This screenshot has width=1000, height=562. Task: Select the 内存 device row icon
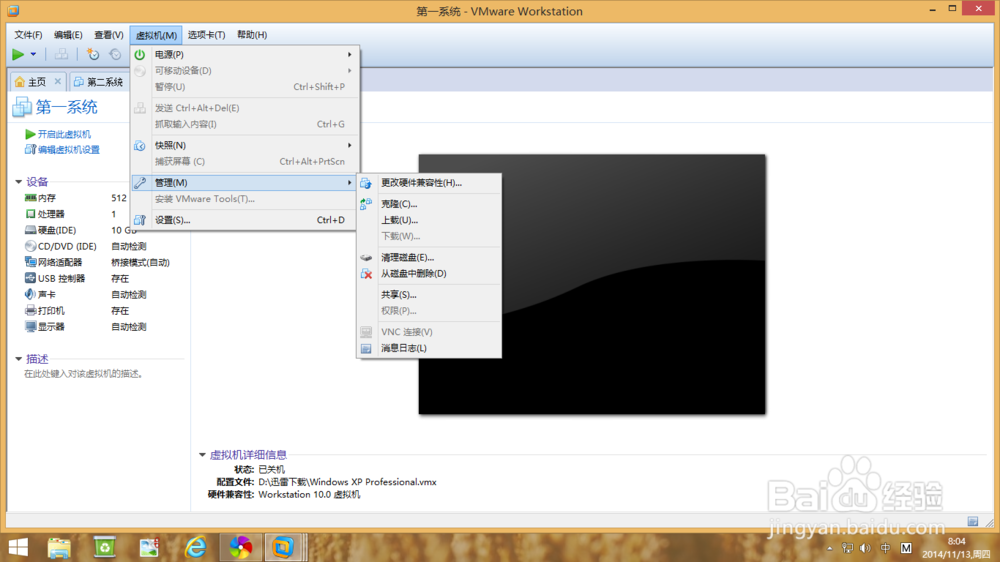point(30,198)
